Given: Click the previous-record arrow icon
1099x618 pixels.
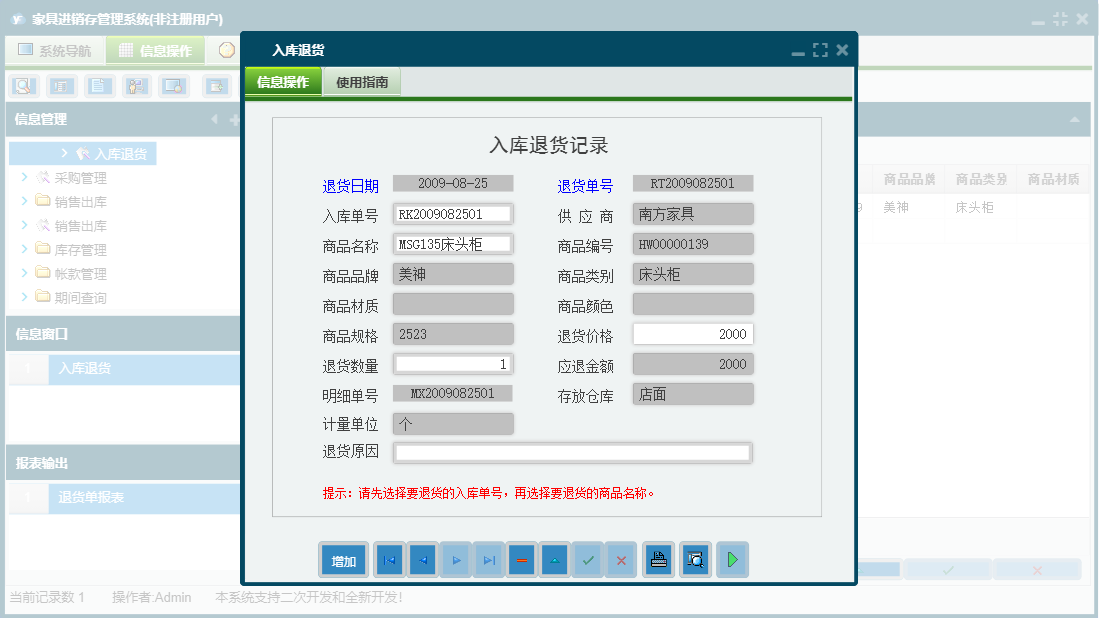Looking at the screenshot, I should pyautogui.click(x=422, y=559).
